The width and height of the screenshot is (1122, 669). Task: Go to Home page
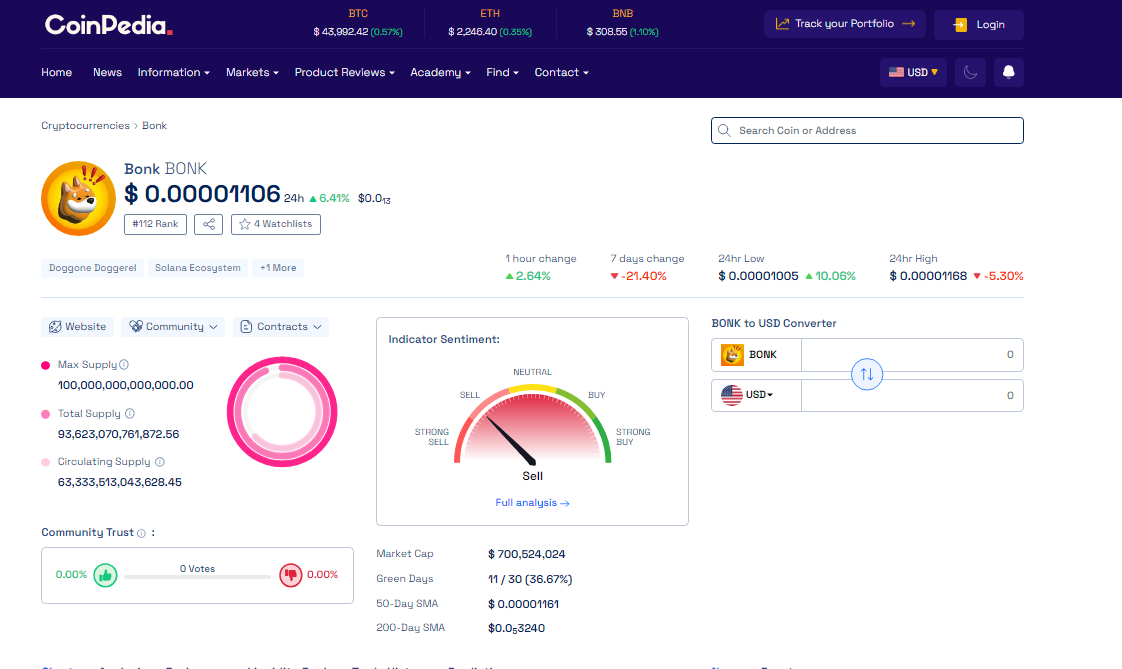57,72
